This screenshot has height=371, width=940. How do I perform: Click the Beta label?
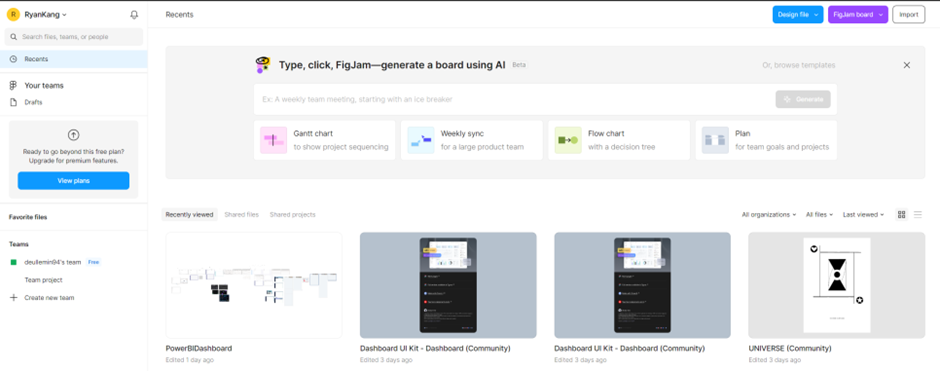coord(519,65)
